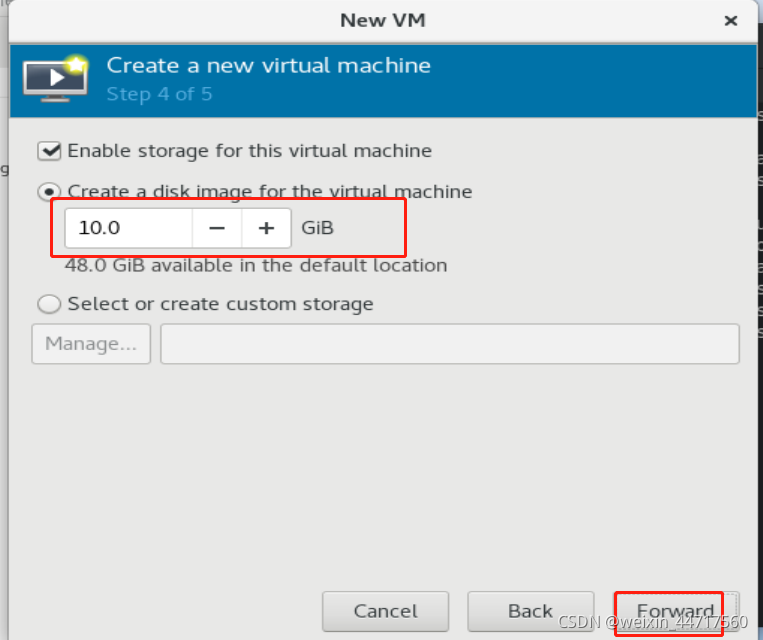Click Forward to proceed to step 5
Screen dimensions: 763x640
tap(676, 611)
